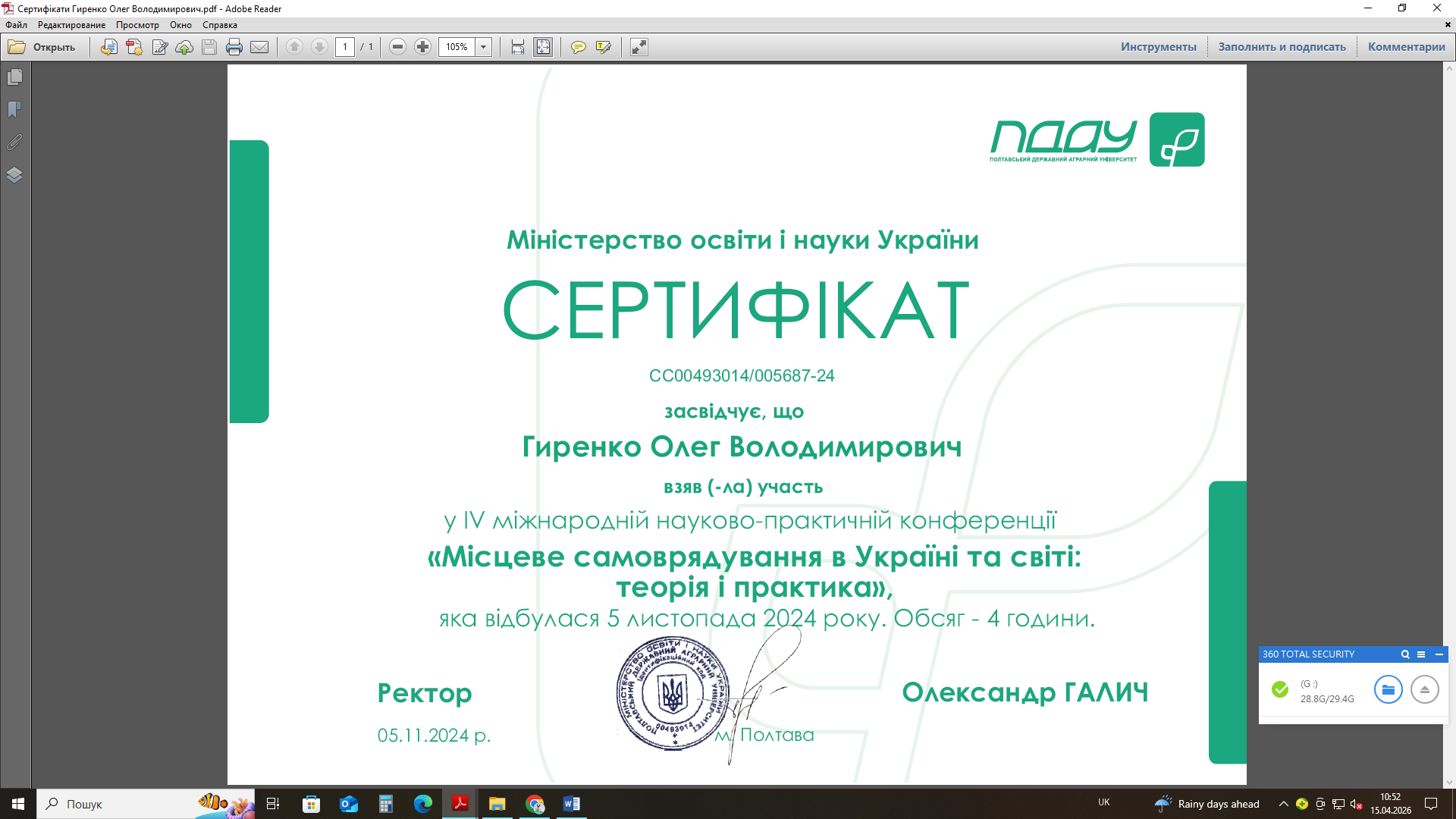Select the highlight text tool
This screenshot has width=1456, height=819.
pyautogui.click(x=604, y=47)
